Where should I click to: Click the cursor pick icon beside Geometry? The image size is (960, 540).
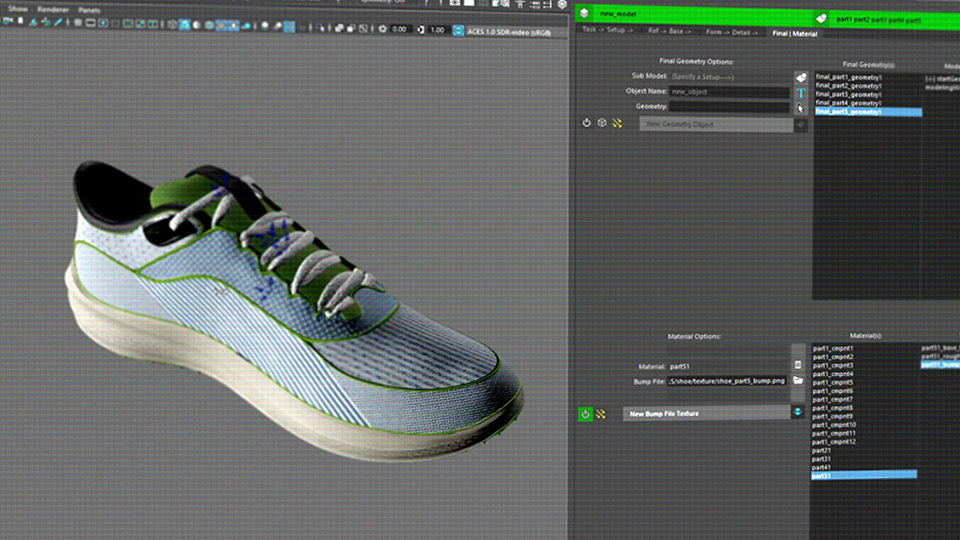(x=800, y=107)
